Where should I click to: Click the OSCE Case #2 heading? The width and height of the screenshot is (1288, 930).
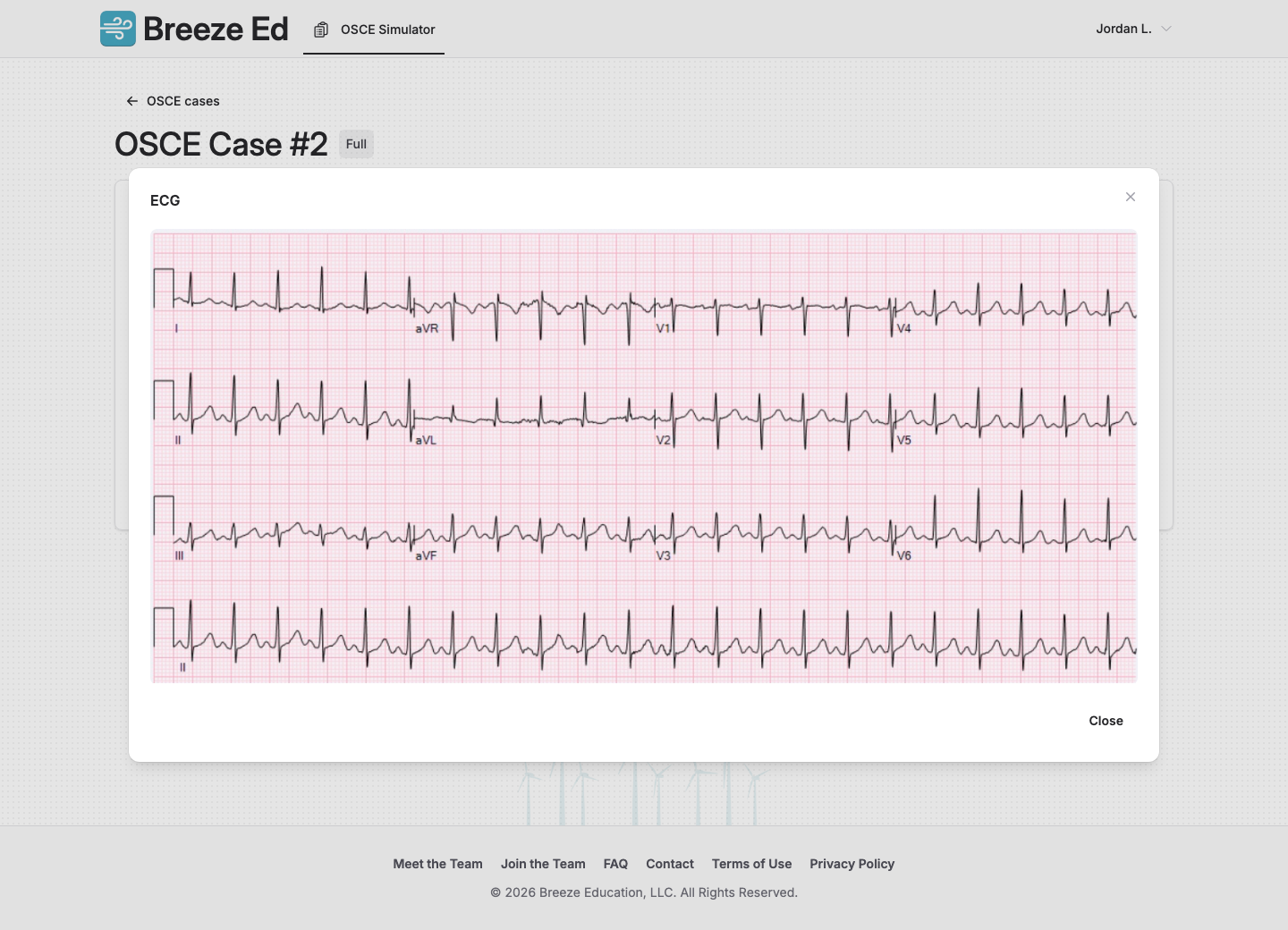(x=221, y=144)
